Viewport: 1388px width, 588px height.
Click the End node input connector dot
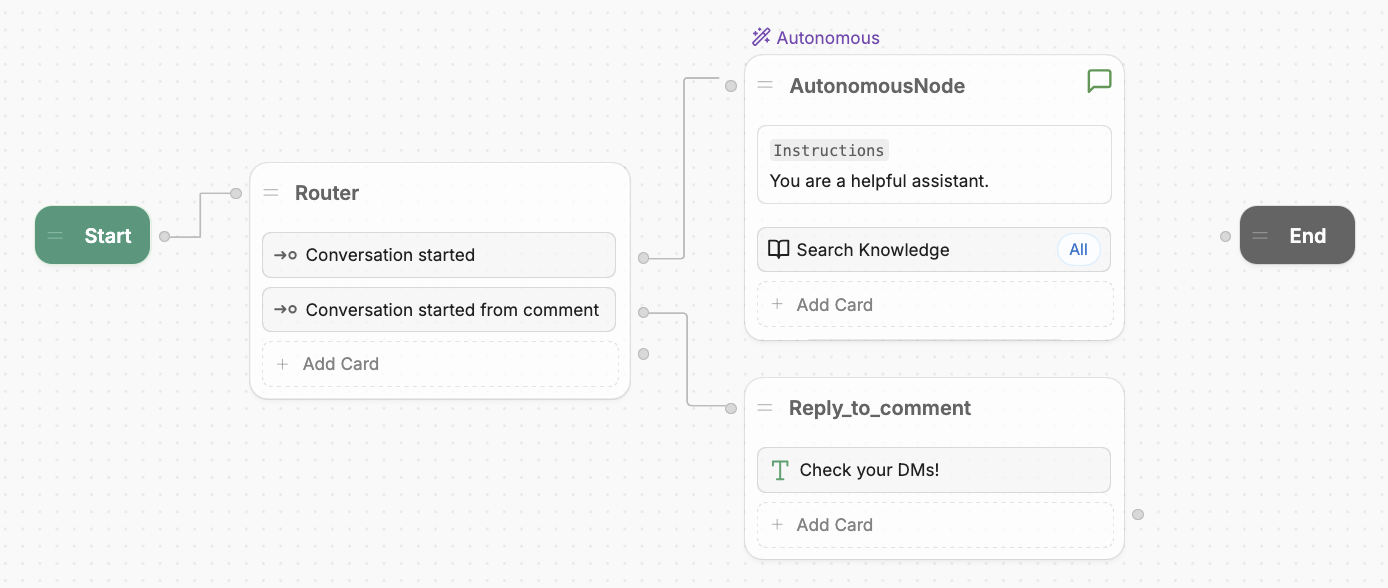(x=1225, y=237)
